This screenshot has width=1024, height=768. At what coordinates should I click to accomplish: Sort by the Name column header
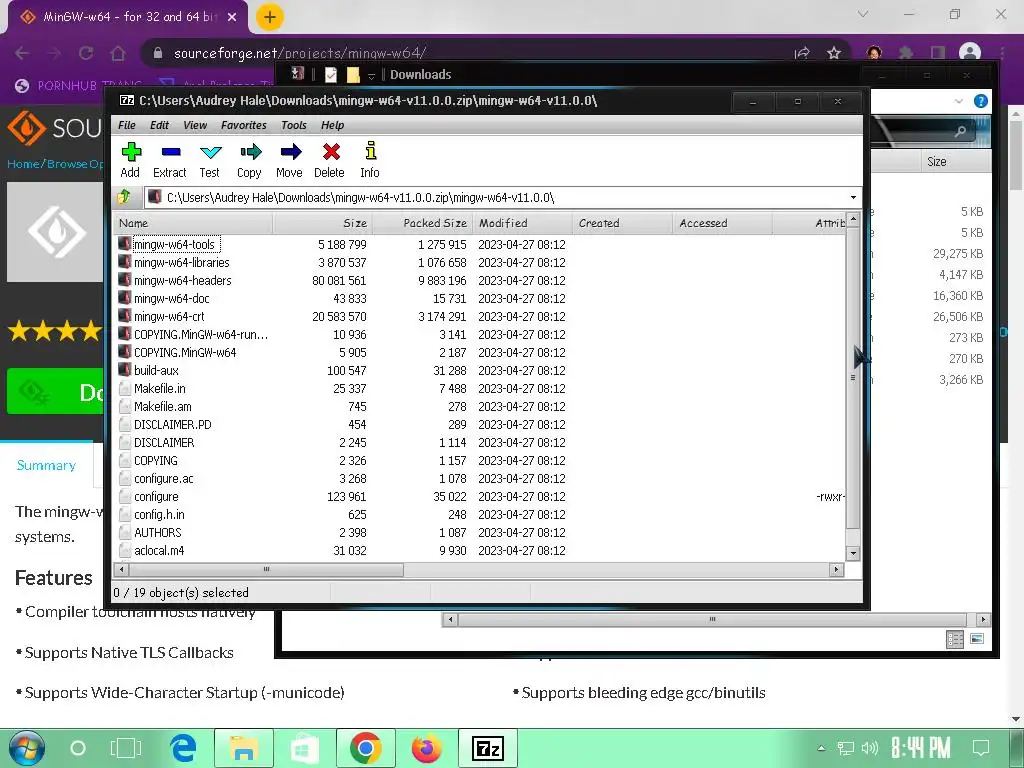pyautogui.click(x=193, y=223)
